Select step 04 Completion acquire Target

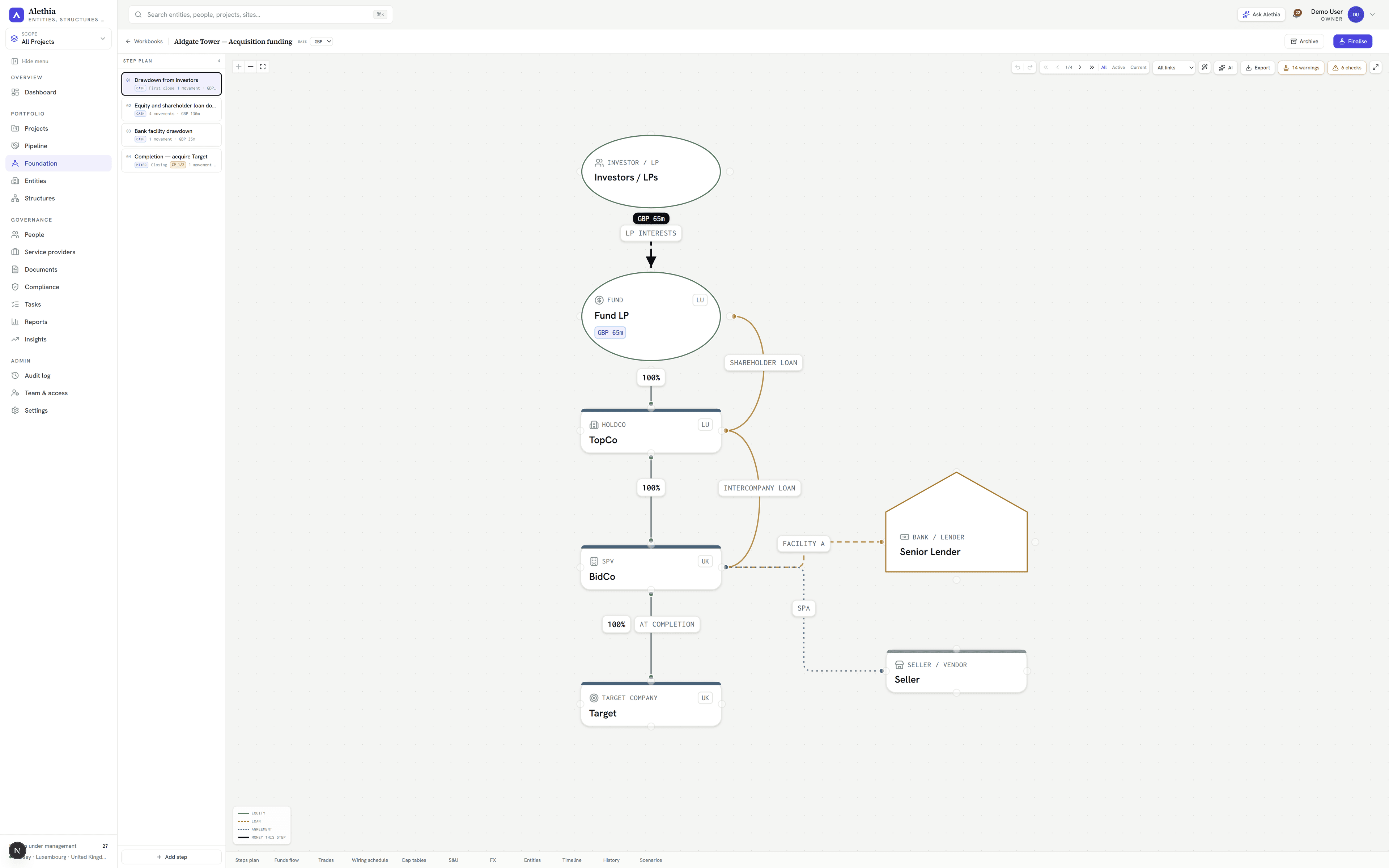[171, 160]
